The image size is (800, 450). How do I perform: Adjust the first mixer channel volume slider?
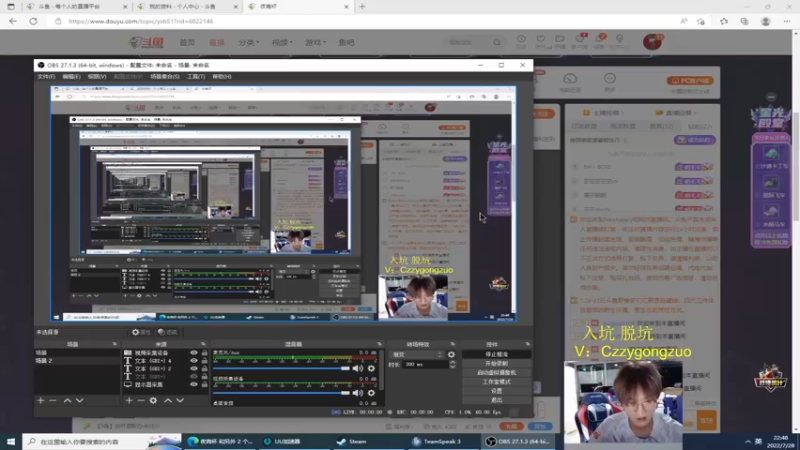282,368
